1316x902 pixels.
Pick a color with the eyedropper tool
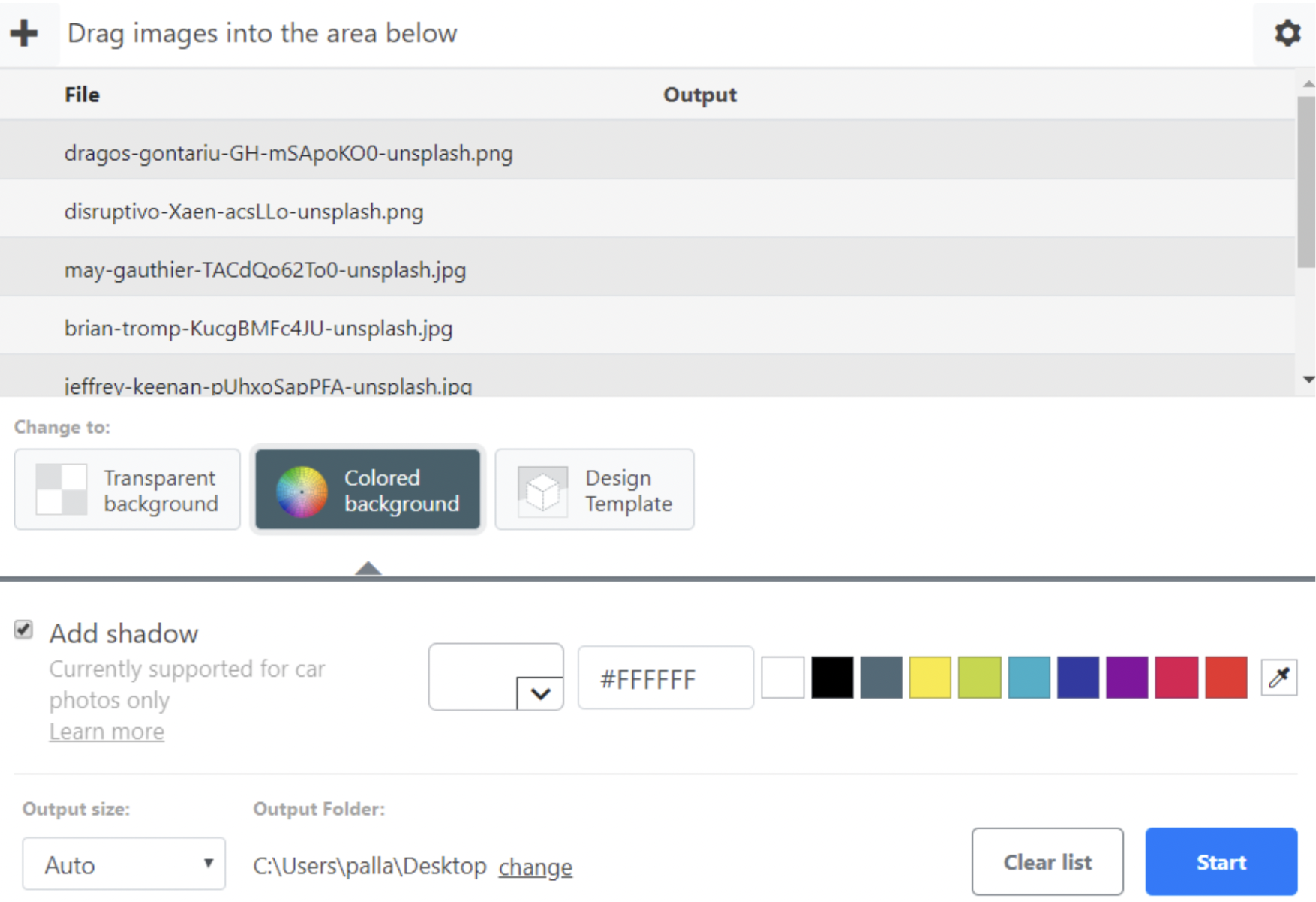pyautogui.click(x=1279, y=678)
